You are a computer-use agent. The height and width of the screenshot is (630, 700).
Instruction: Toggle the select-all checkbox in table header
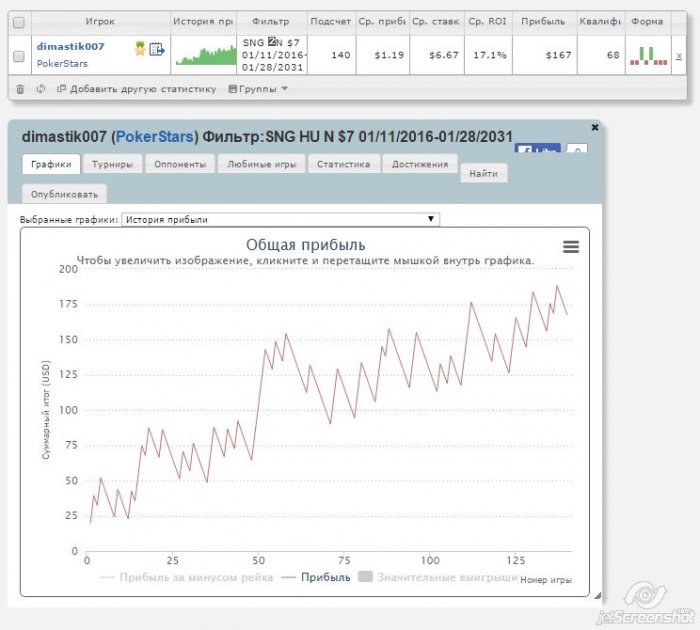(x=18, y=21)
